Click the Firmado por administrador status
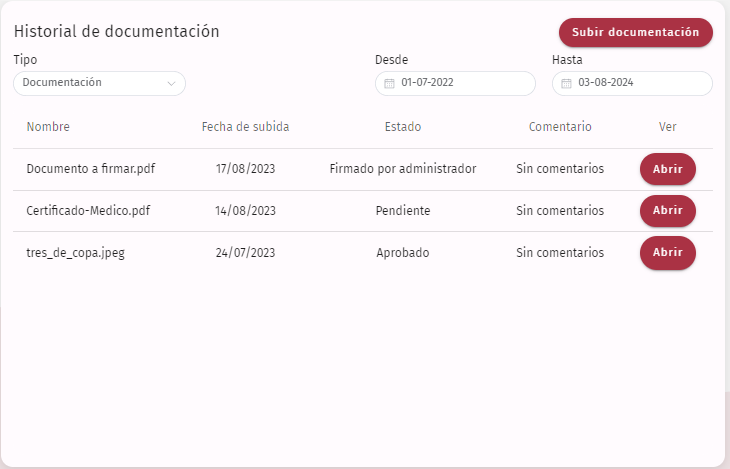 click(x=403, y=169)
